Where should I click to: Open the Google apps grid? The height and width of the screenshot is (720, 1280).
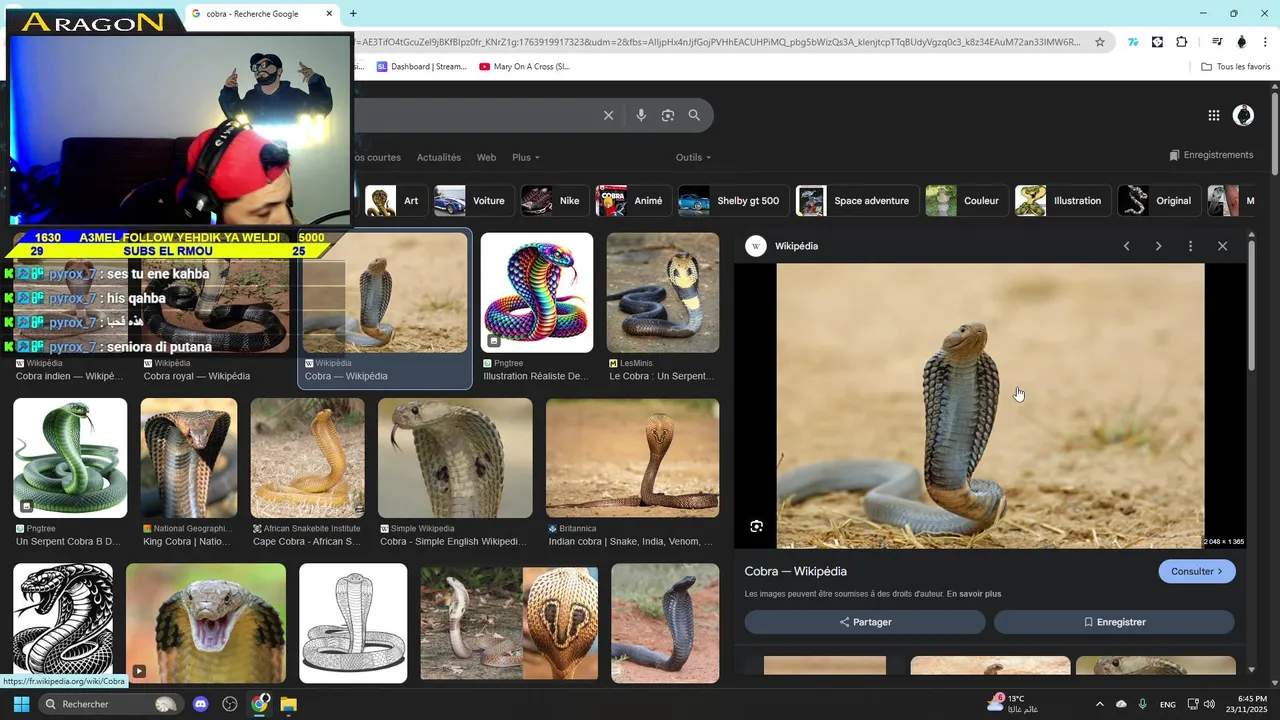pos(1214,115)
